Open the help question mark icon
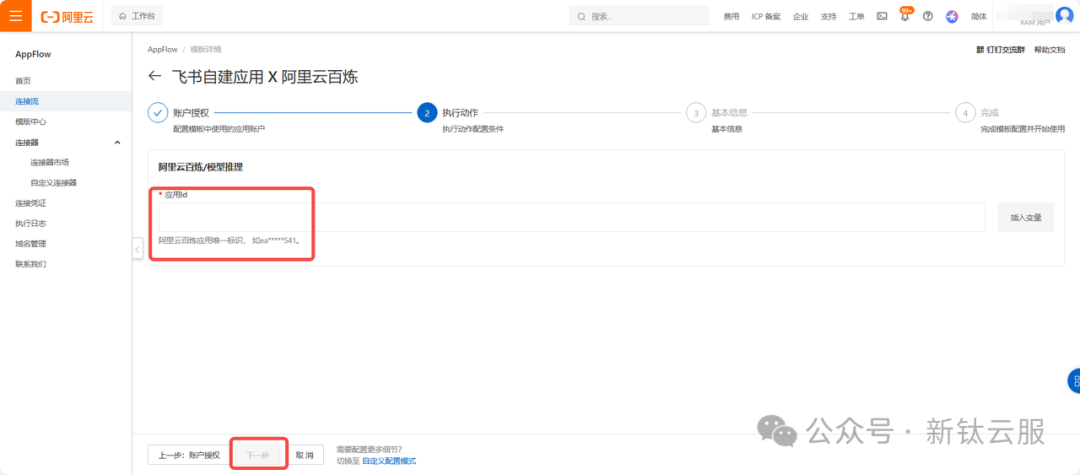This screenshot has width=1080, height=475. 928,17
